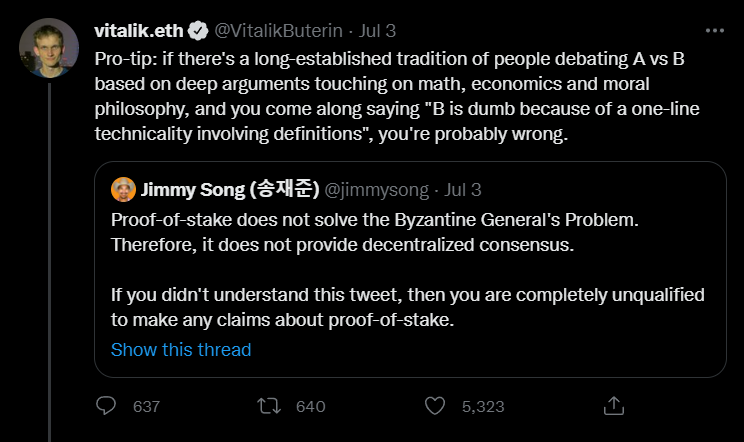The width and height of the screenshot is (744, 442).
Task: Click Show this thread link
Action: (181, 350)
